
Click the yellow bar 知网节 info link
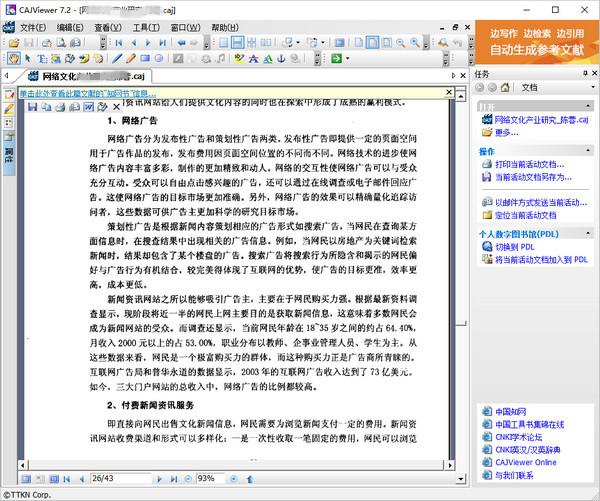88,93
